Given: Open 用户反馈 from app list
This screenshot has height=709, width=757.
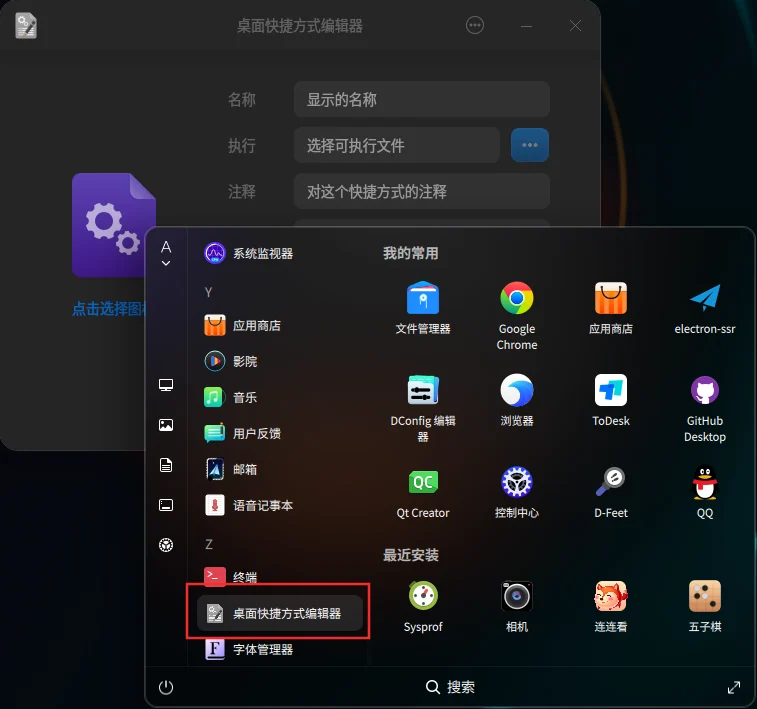Looking at the screenshot, I should [x=280, y=433].
